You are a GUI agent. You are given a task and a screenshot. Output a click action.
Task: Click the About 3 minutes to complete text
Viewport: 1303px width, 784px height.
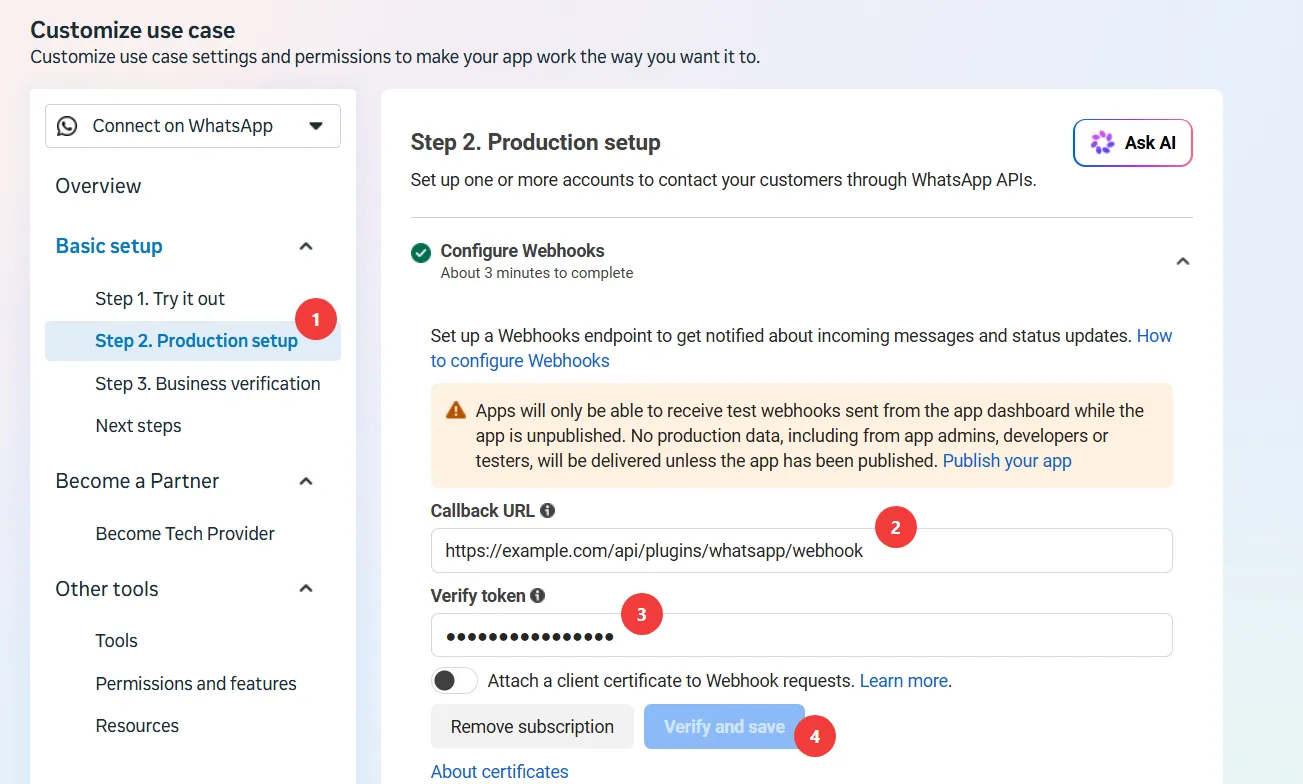point(537,273)
